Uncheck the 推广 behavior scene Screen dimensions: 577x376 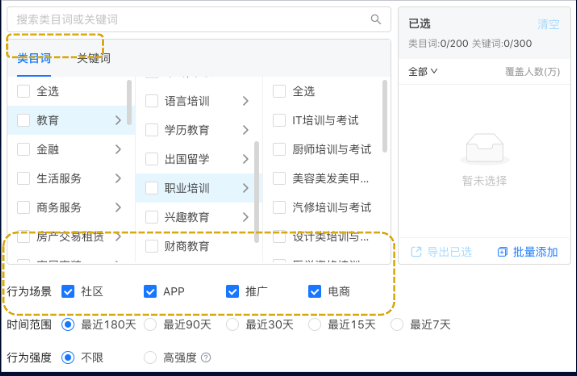pyautogui.click(x=232, y=291)
